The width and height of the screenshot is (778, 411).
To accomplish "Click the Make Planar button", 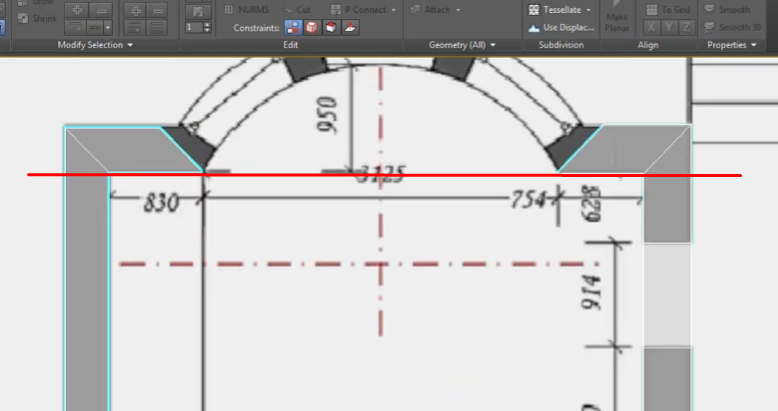I will pyautogui.click(x=617, y=16).
